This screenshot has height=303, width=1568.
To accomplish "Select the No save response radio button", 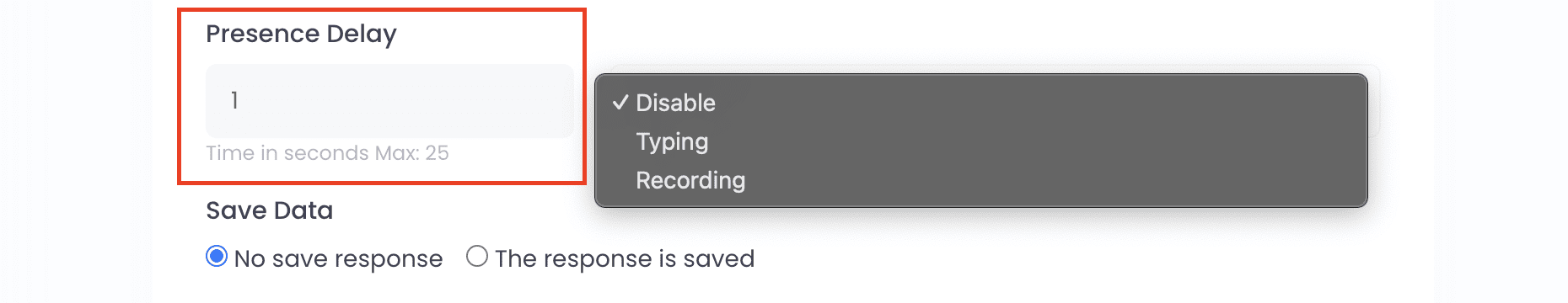I will click(x=217, y=256).
